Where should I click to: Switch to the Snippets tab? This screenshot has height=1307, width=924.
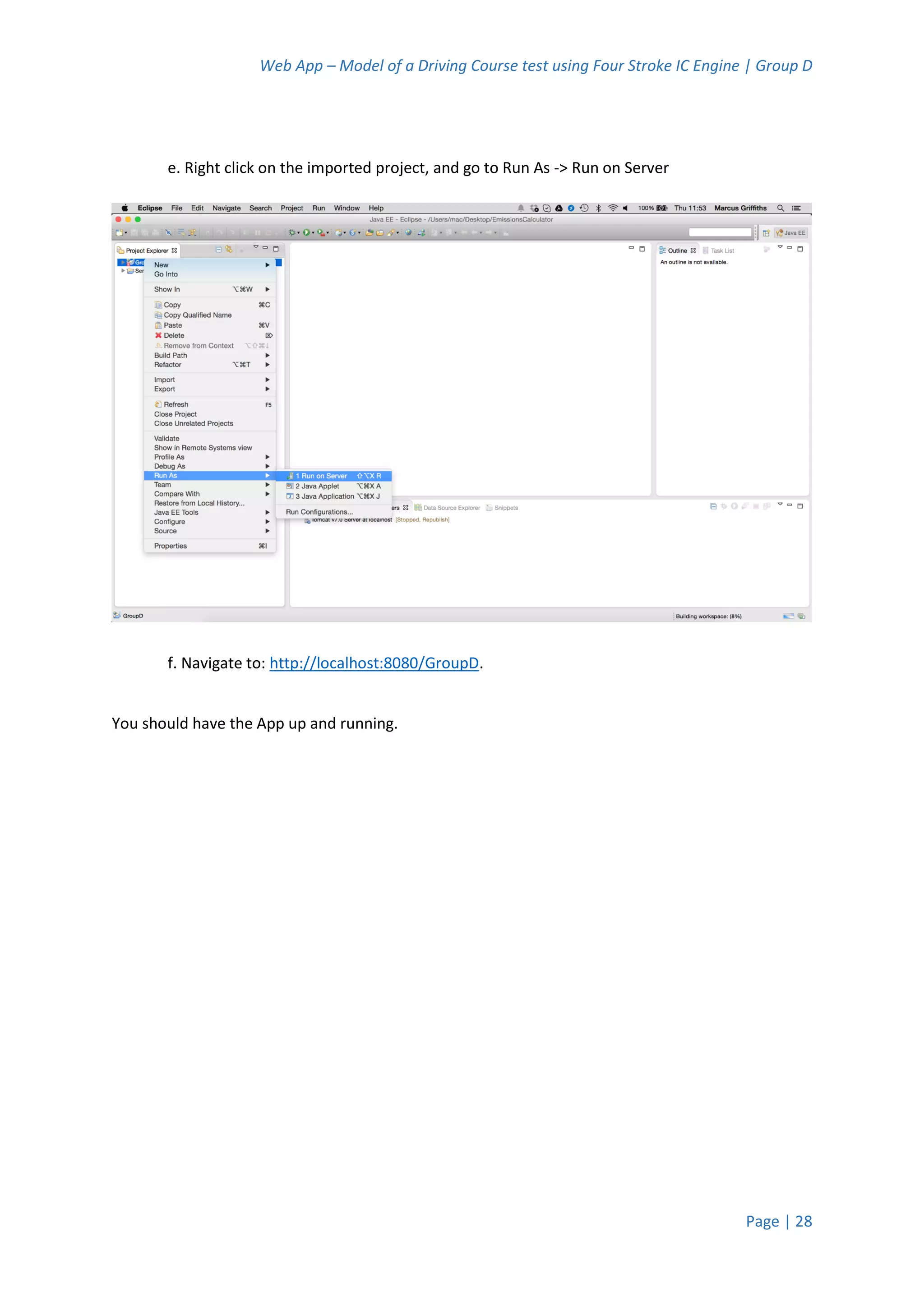tap(502, 508)
